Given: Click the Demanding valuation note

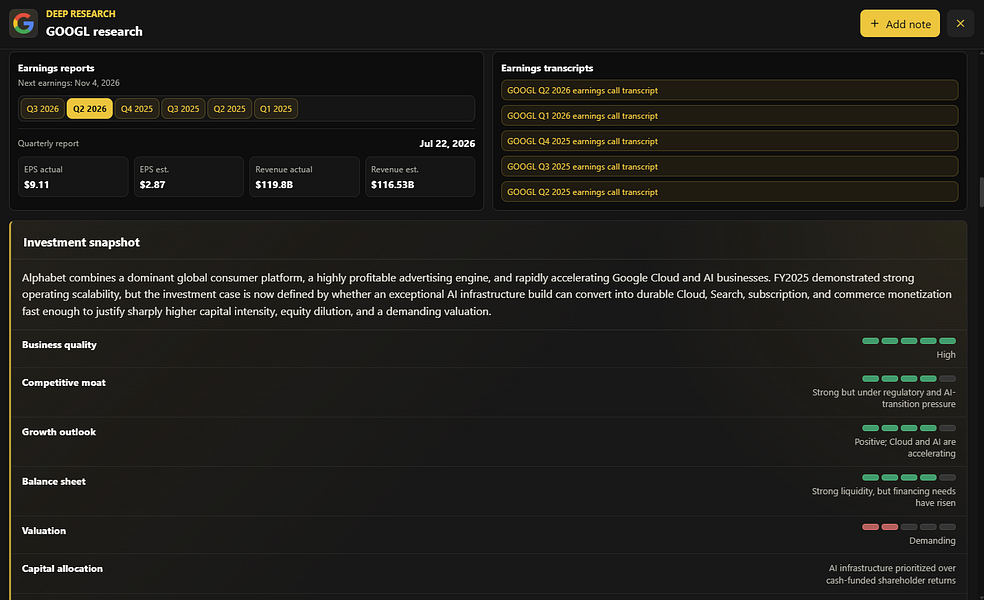Looking at the screenshot, I should [932, 540].
